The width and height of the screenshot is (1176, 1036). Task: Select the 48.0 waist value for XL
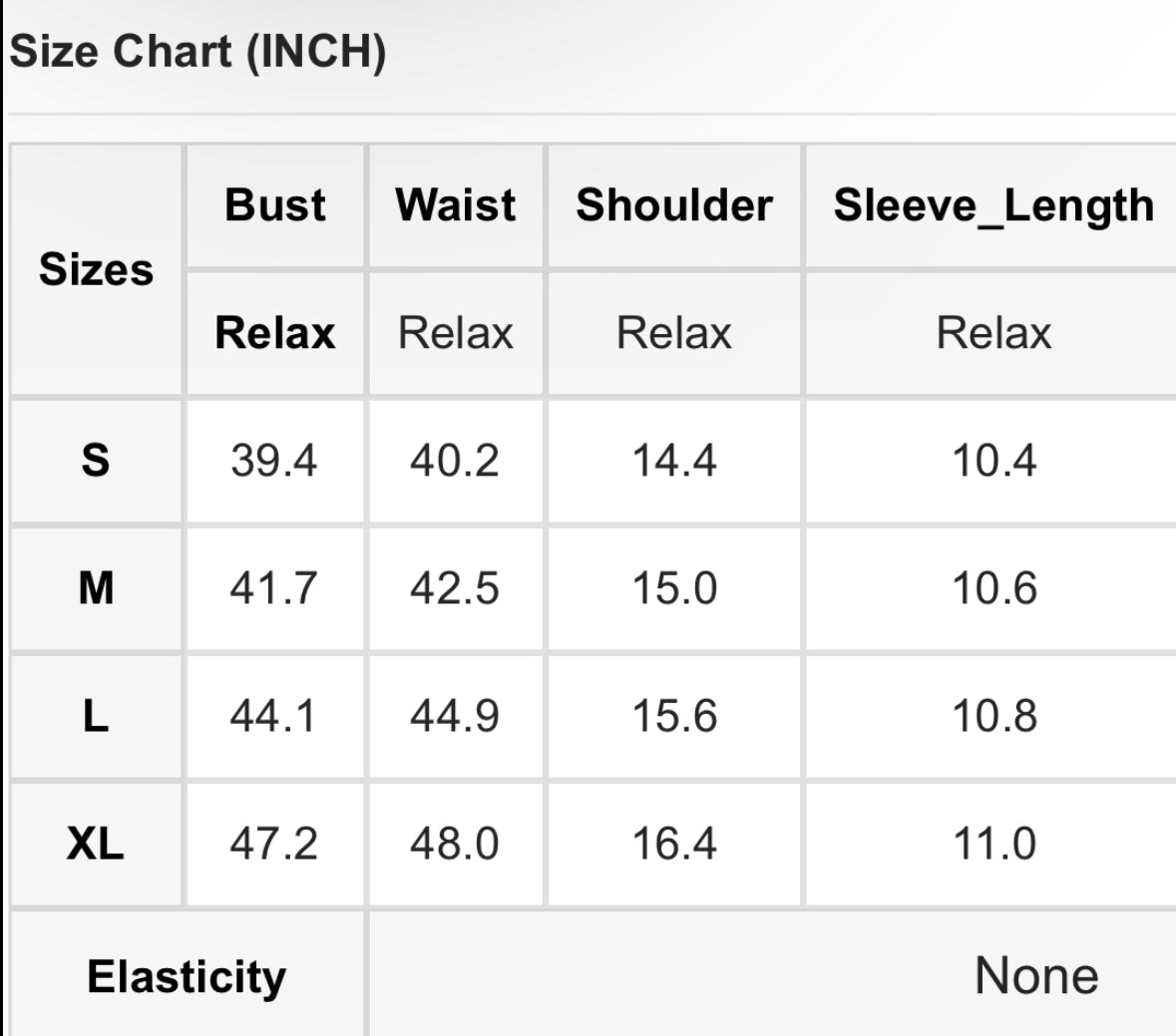[455, 845]
